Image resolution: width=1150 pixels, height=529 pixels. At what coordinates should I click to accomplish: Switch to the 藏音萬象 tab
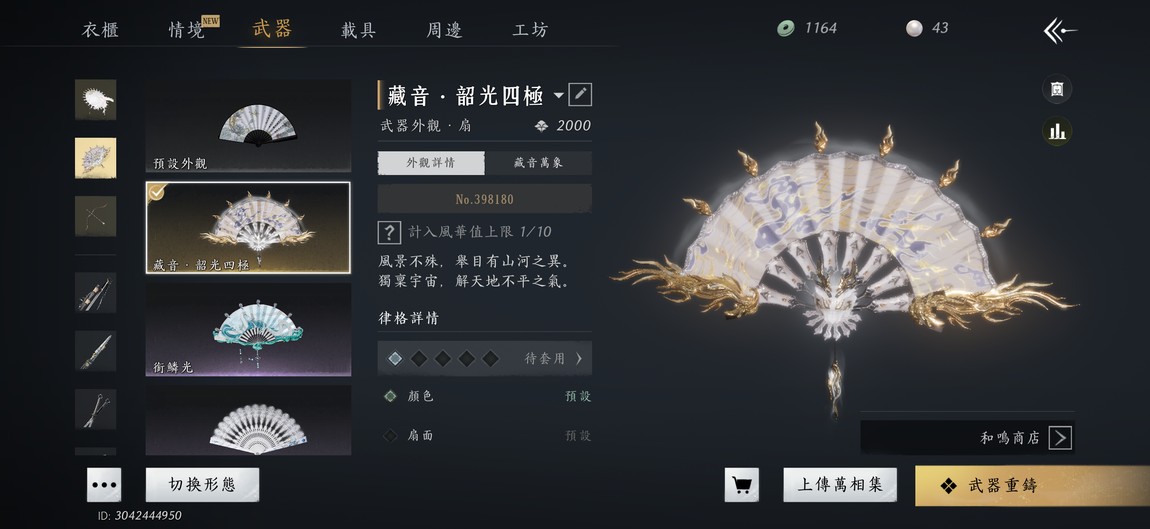538,163
